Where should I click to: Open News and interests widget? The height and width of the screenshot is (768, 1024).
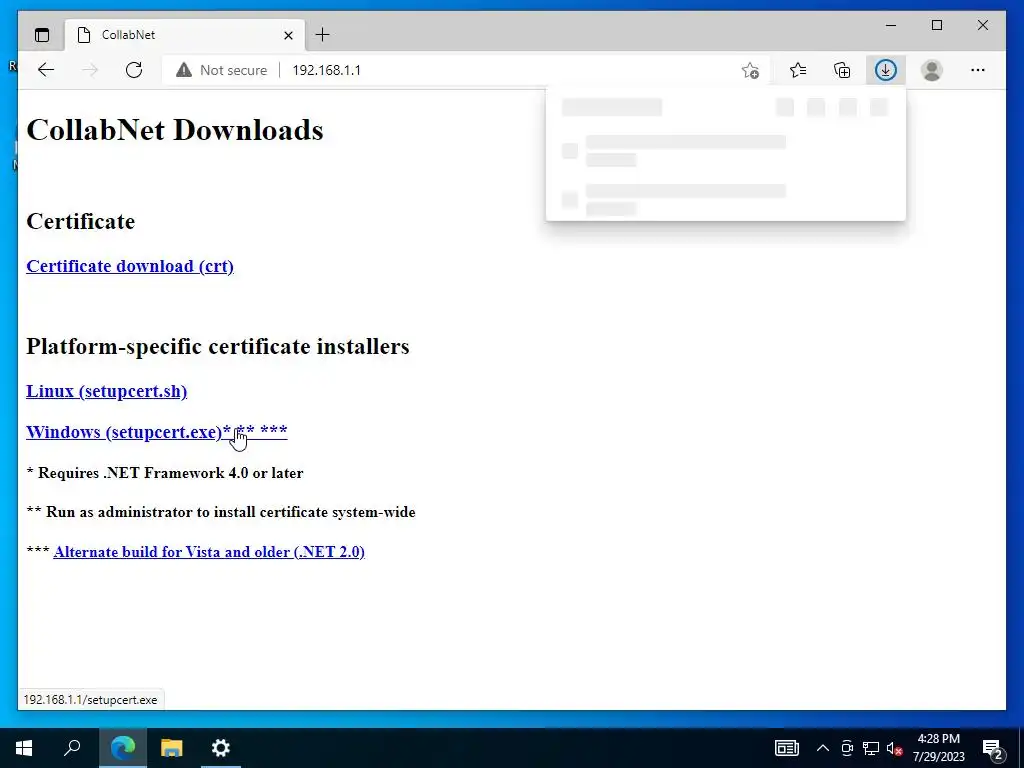[787, 748]
